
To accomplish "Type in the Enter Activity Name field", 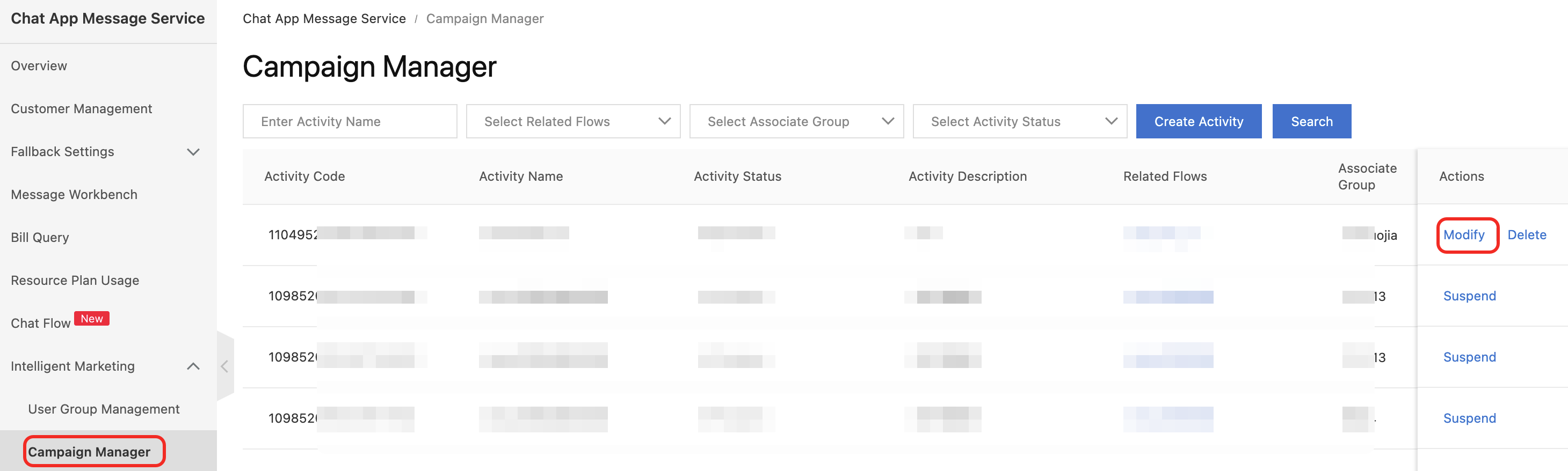I will click(350, 122).
